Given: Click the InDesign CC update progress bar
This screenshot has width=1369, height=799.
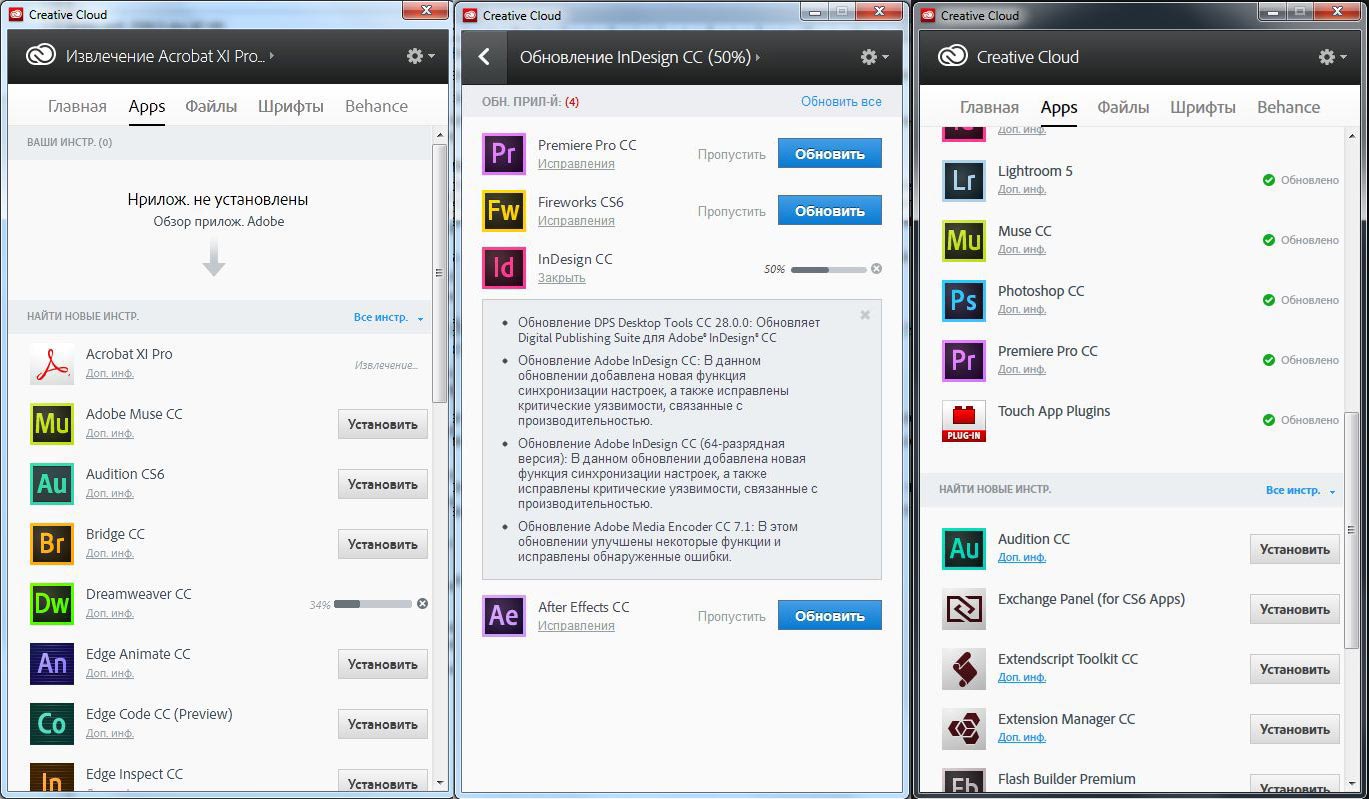Looking at the screenshot, I should (828, 269).
